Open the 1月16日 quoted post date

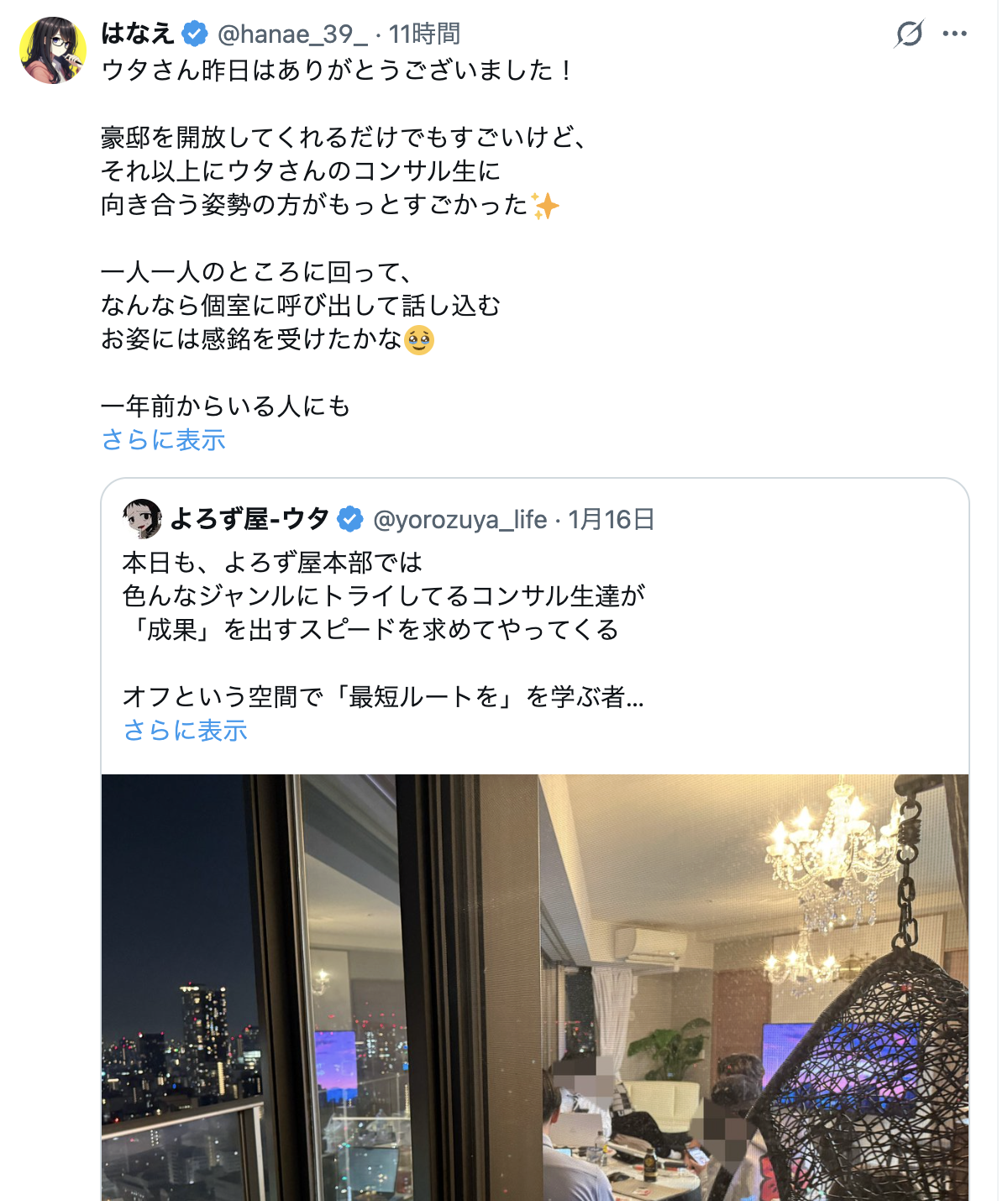(x=611, y=519)
